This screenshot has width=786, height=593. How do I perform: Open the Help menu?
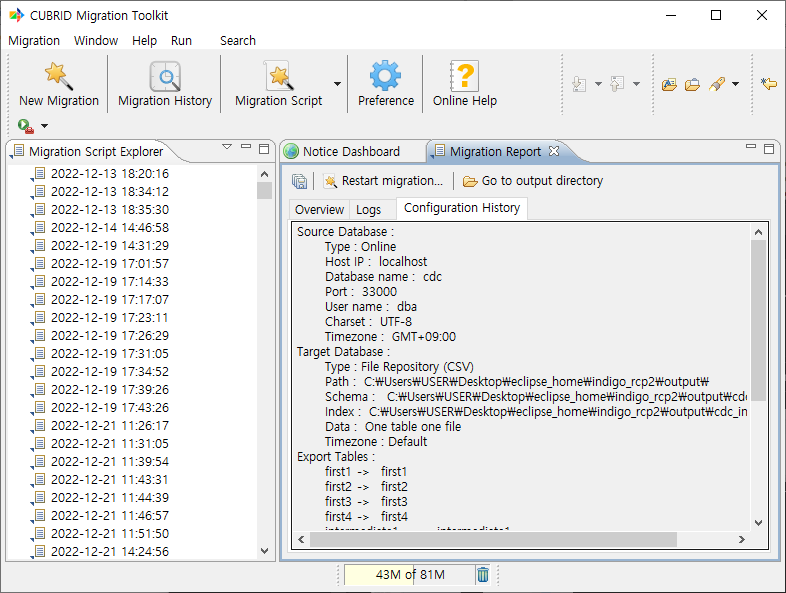click(144, 41)
